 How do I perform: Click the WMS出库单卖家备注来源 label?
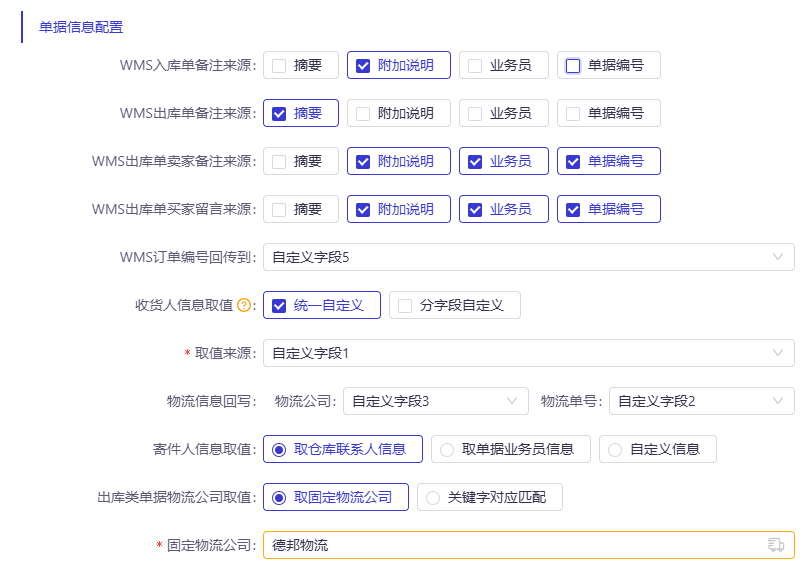point(174,161)
